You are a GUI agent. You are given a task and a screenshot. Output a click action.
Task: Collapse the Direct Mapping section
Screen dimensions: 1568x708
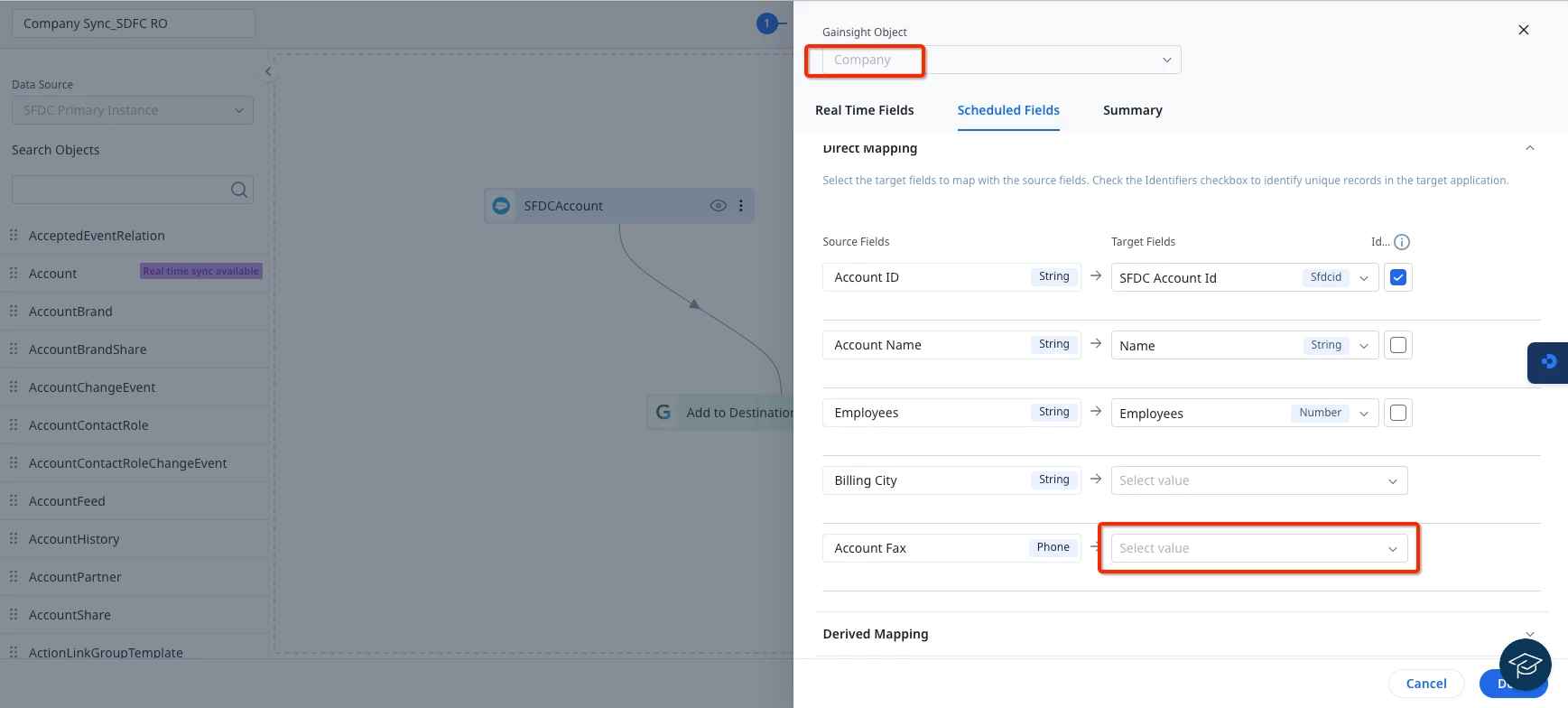tap(1529, 148)
